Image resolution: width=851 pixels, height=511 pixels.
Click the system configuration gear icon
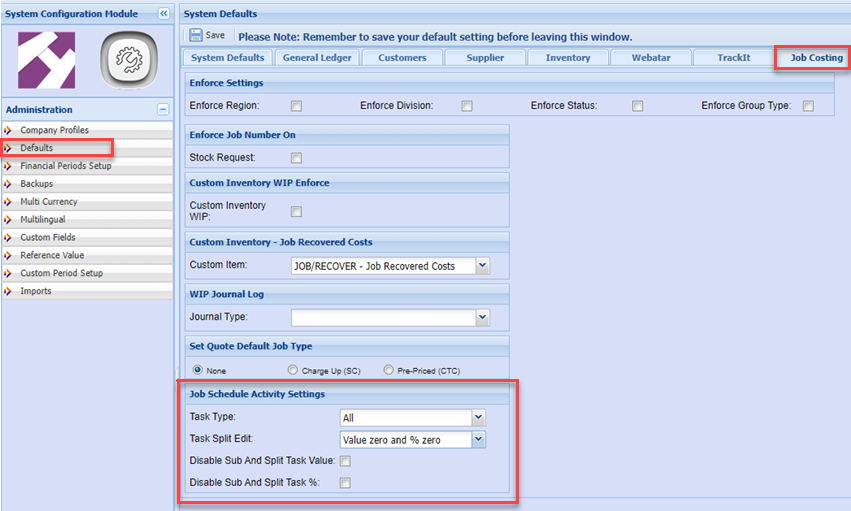[131, 60]
